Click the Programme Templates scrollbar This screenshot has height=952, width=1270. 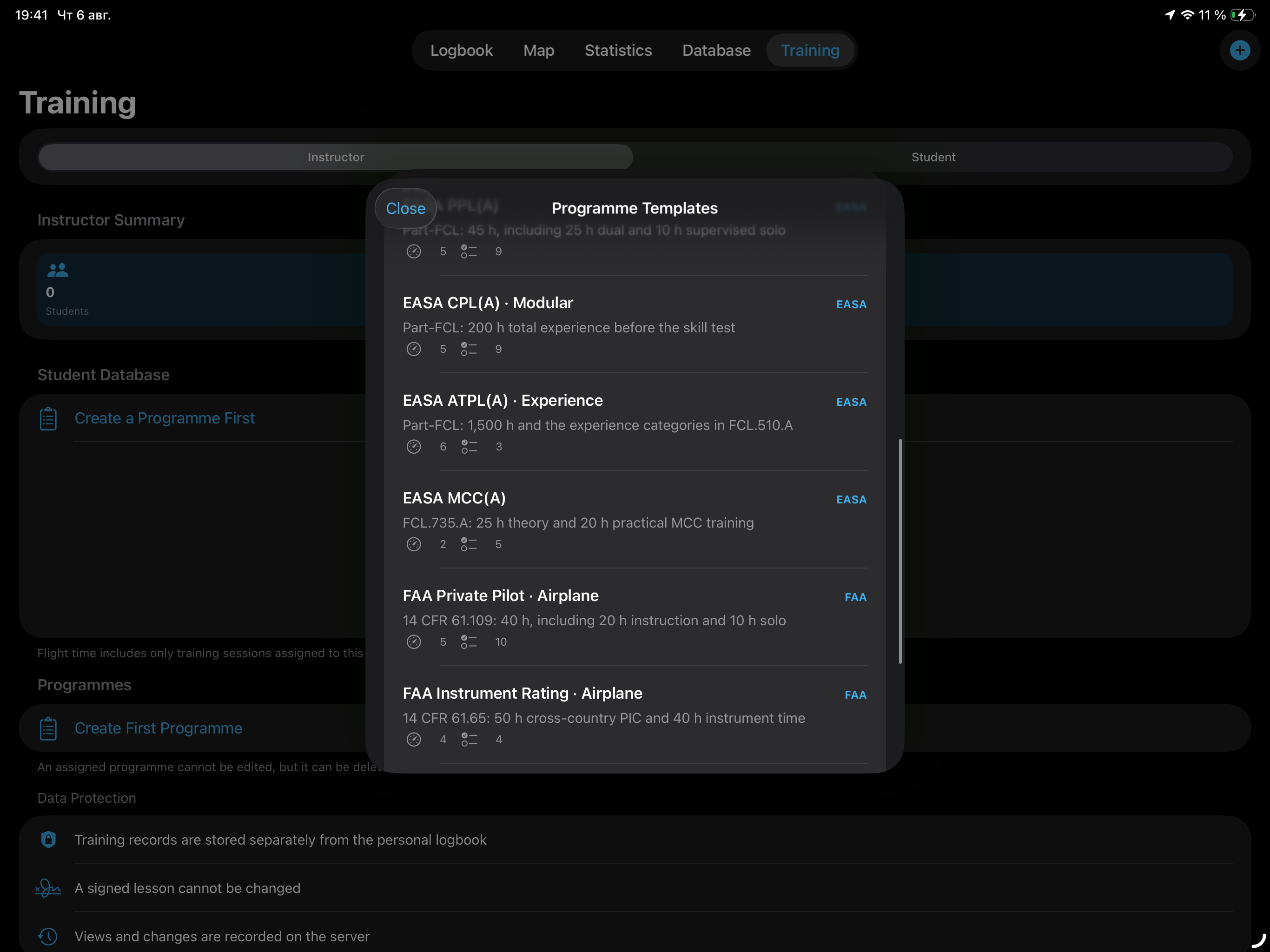tap(900, 551)
